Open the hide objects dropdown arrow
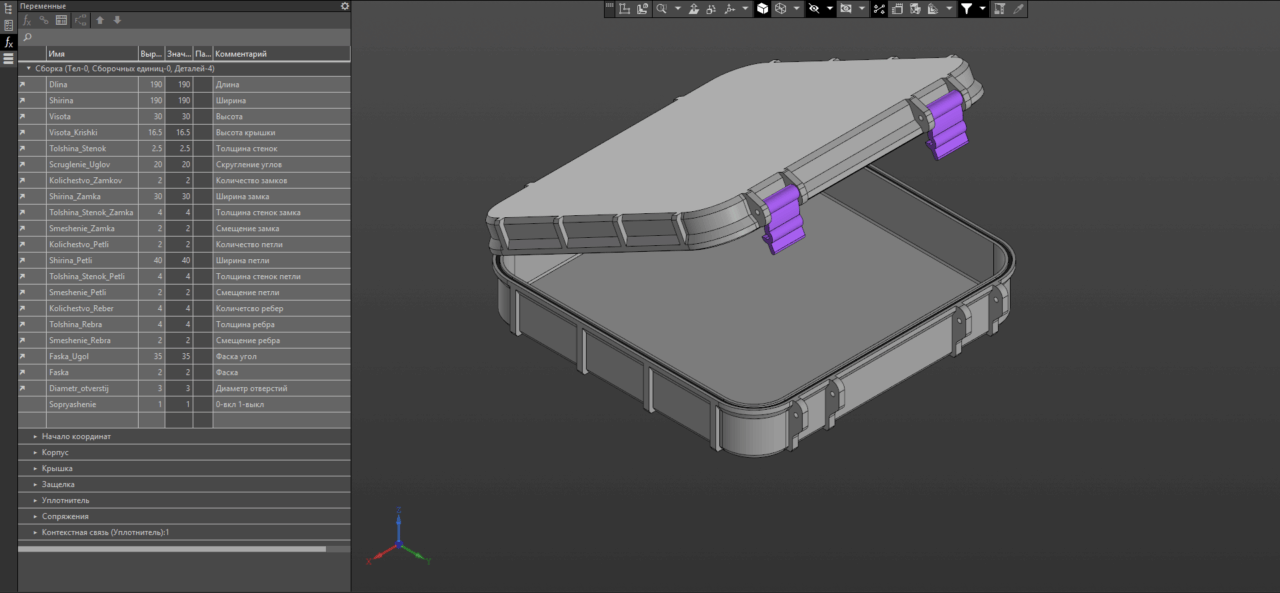Viewport: 1280px width, 593px height. click(830, 9)
